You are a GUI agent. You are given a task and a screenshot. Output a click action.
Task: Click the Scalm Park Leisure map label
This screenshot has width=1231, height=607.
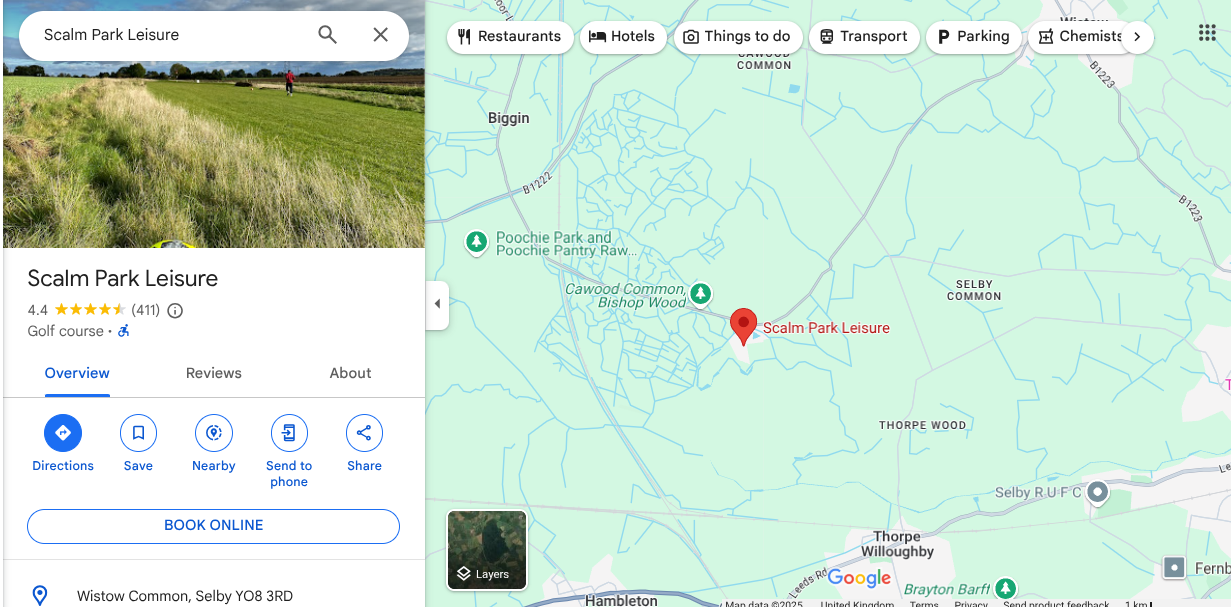click(826, 328)
